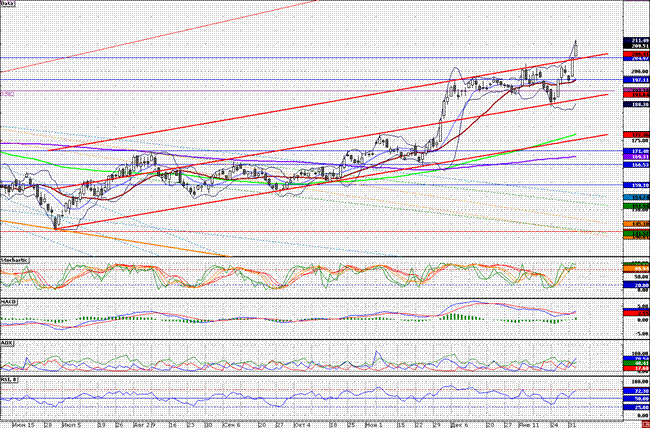Open the MACD indicator panel label
Screen dimensions: 650x428
click(x=8, y=303)
